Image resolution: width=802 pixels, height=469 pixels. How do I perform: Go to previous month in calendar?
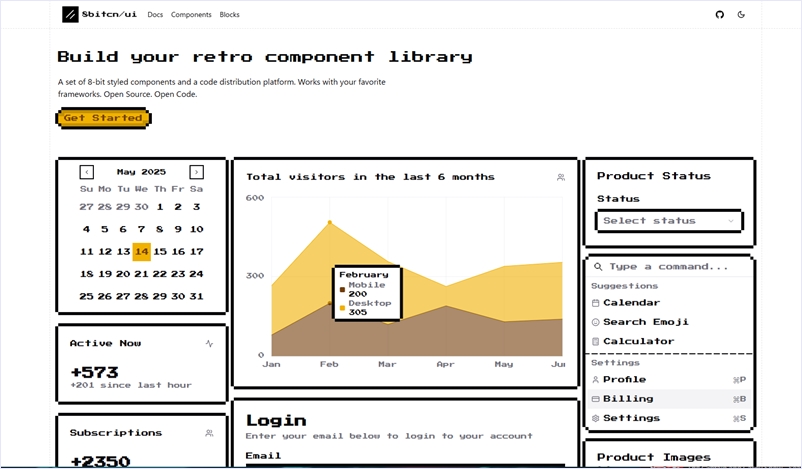[x=87, y=172]
